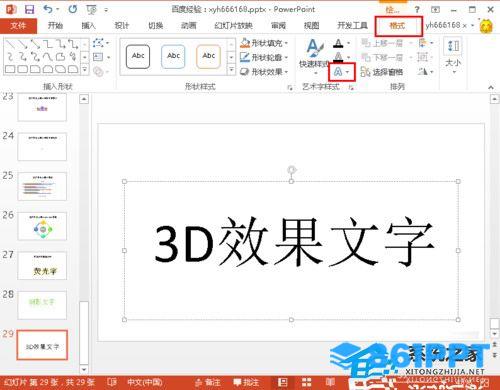
Task: Click the Edit Shape icon
Action: click(x=98, y=43)
